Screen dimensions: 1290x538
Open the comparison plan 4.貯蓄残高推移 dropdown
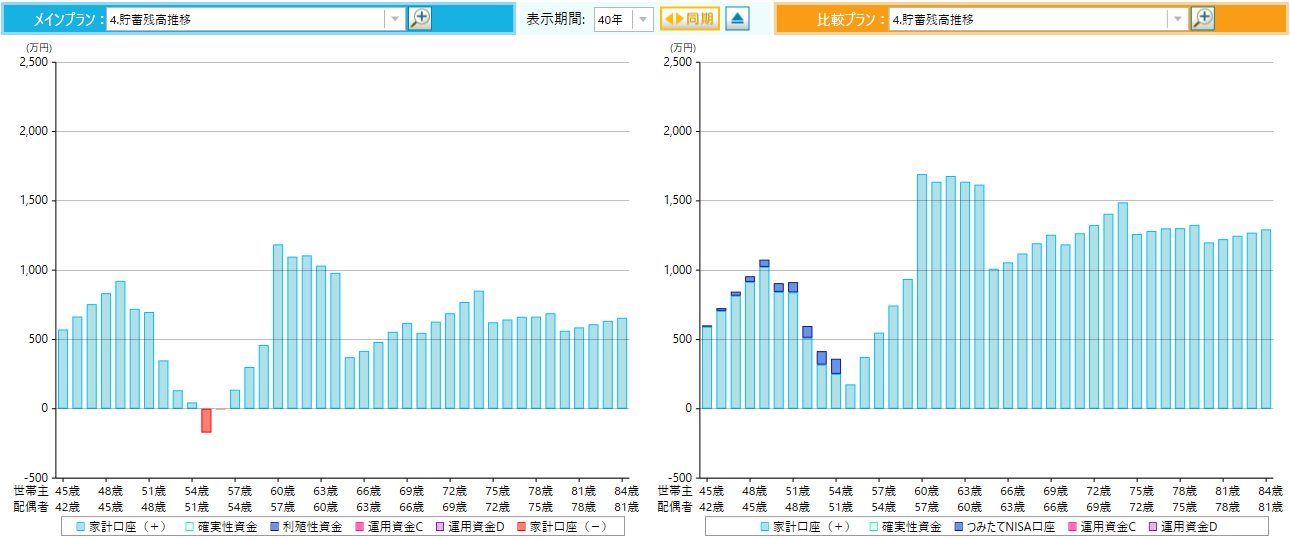point(1177,19)
